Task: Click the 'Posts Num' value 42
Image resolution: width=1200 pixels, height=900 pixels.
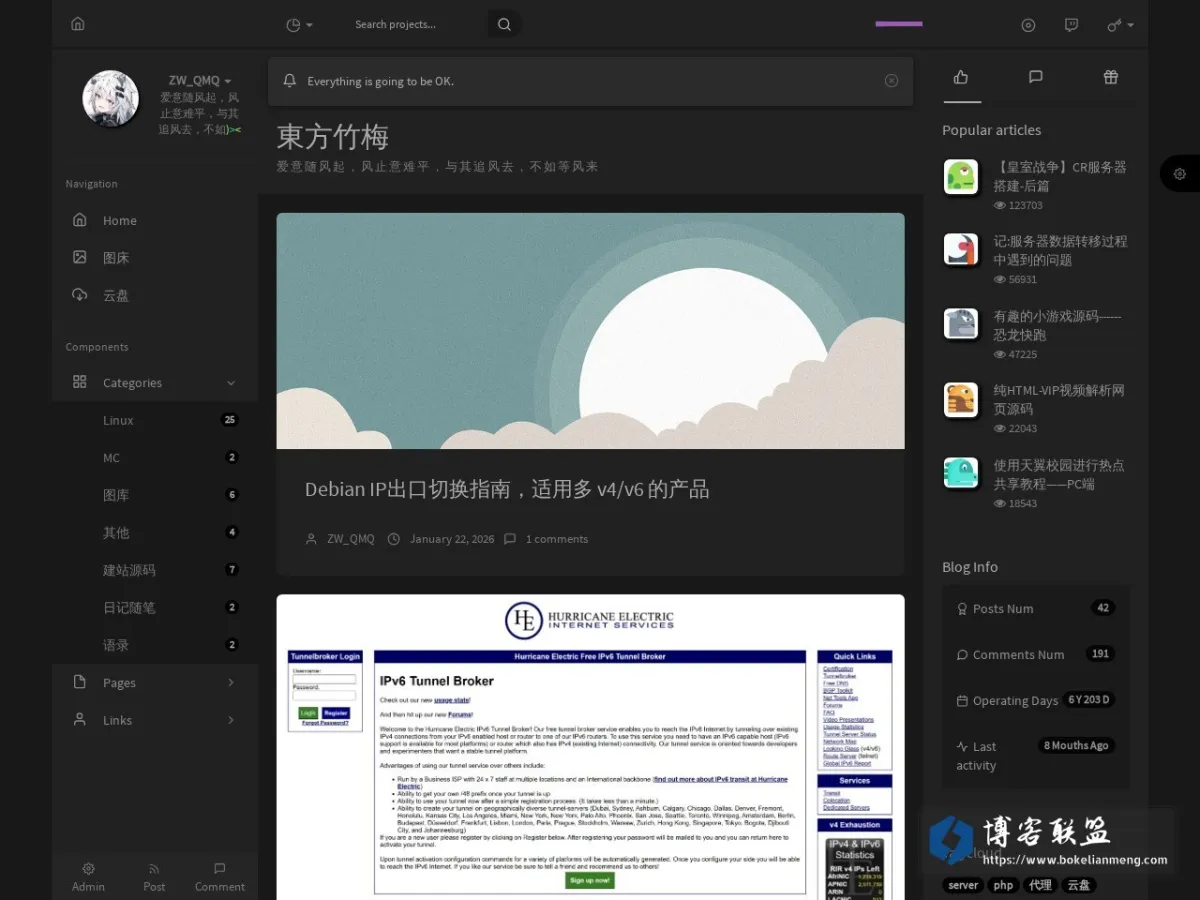Action: tap(1103, 607)
